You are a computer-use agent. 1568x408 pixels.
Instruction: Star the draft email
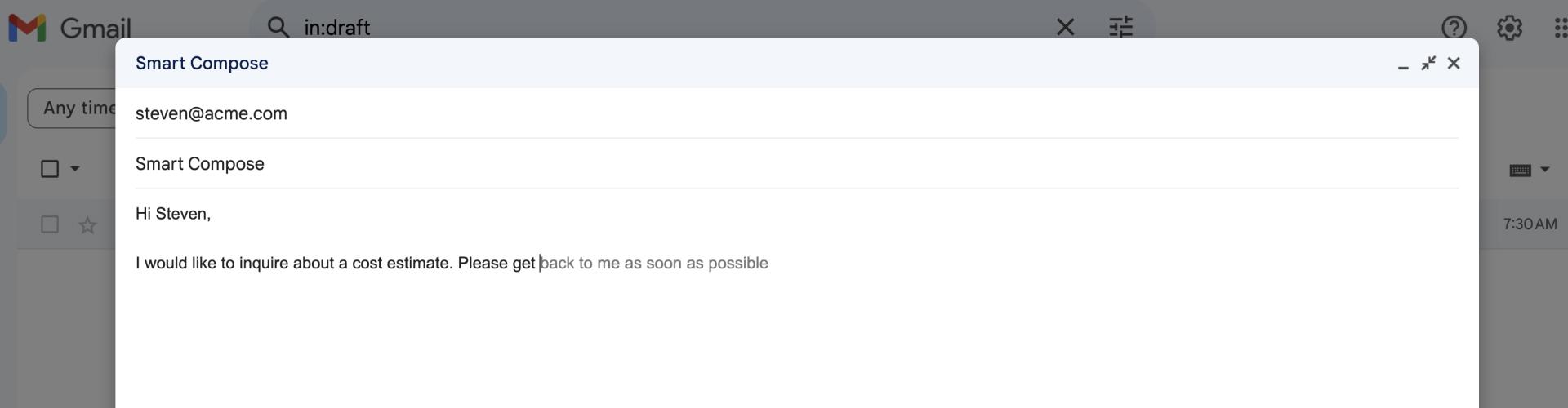pos(87,224)
